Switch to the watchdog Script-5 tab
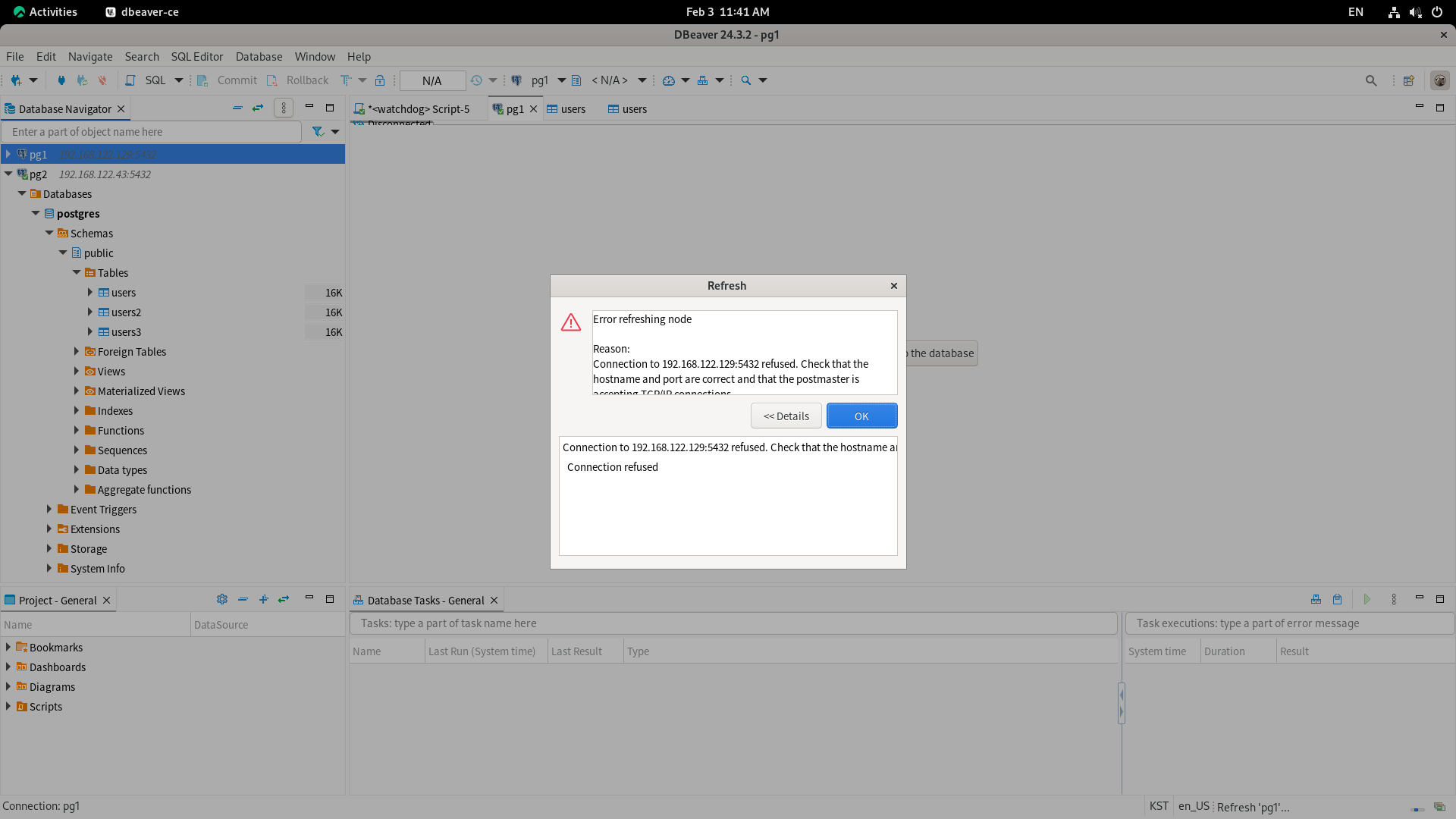Image resolution: width=1456 pixels, height=819 pixels. pyautogui.click(x=418, y=109)
